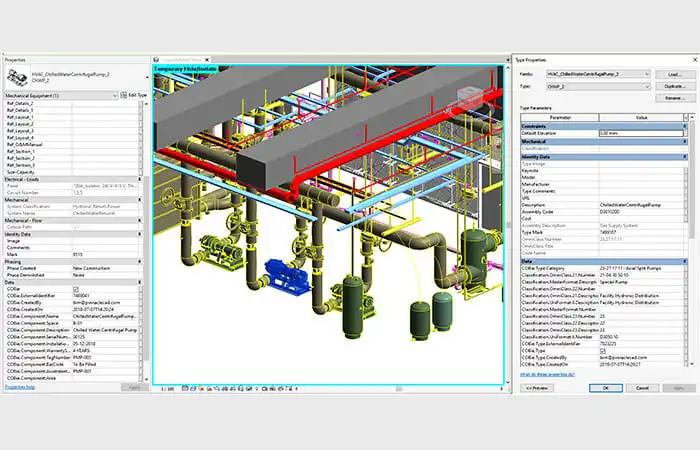The image size is (700, 450).
Task: Click the OK button in Type Properties
Action: point(606,388)
